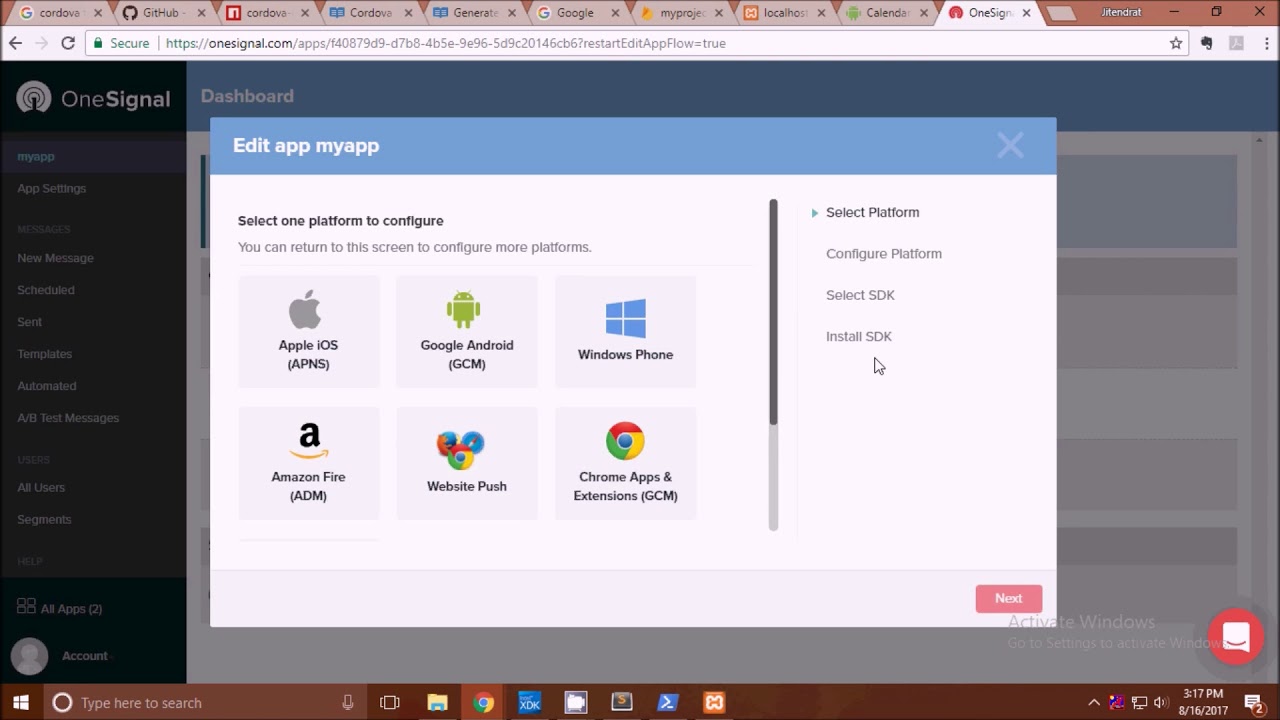The width and height of the screenshot is (1280, 720).
Task: Open New Message in sidebar
Action: [x=55, y=258]
